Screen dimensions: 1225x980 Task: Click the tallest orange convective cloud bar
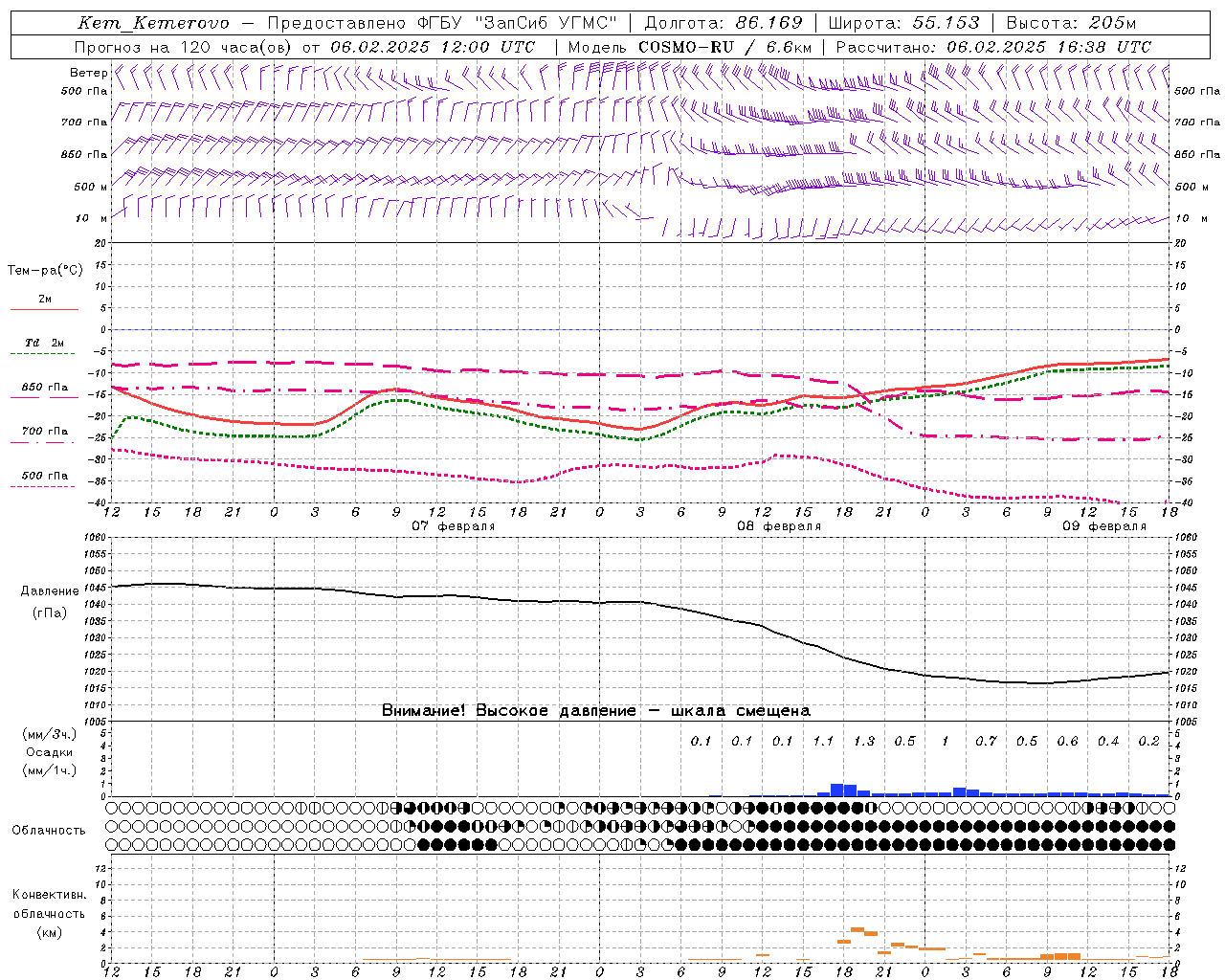point(857,929)
